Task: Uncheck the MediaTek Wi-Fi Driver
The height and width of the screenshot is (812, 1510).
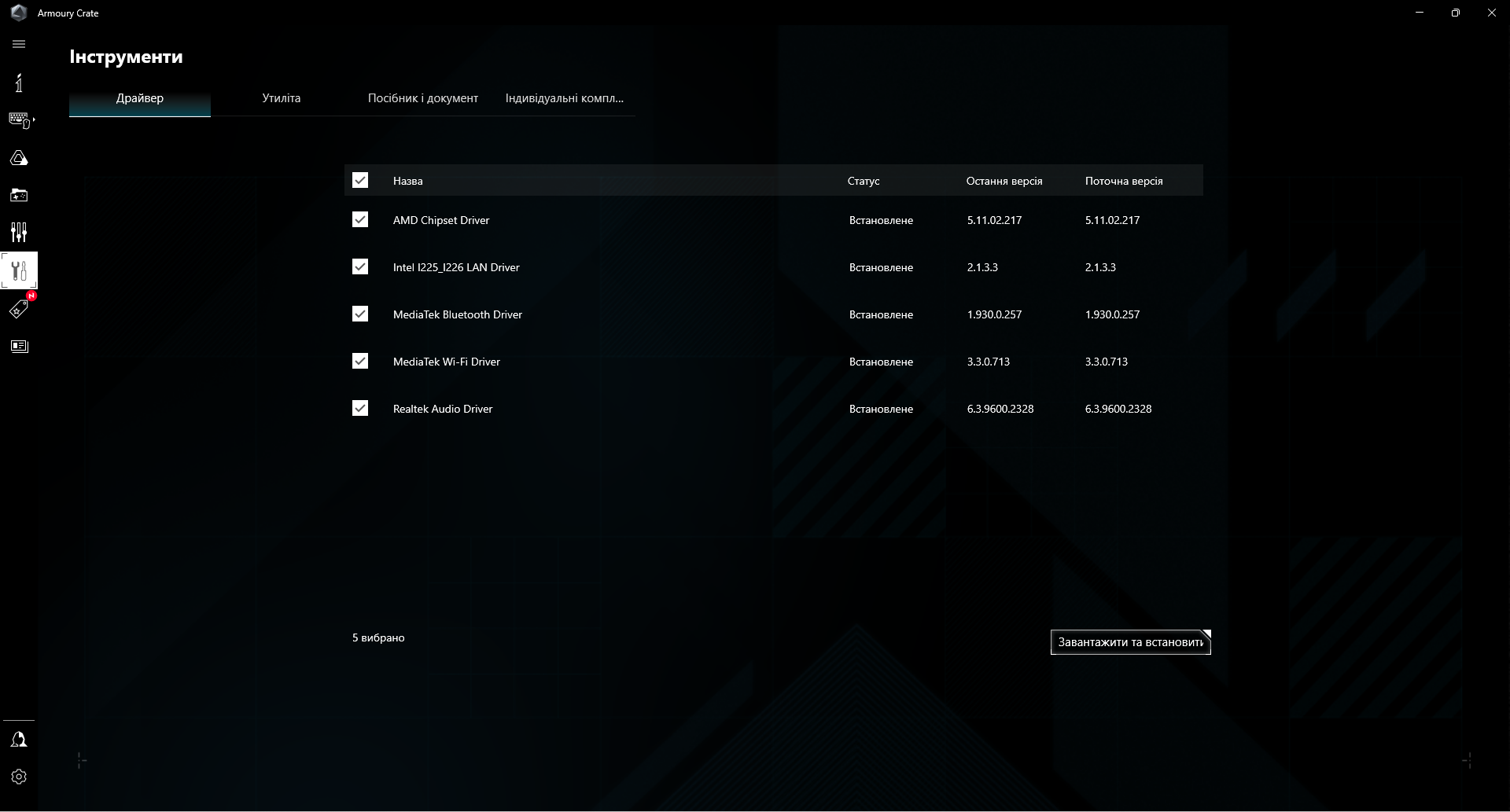Action: click(360, 361)
